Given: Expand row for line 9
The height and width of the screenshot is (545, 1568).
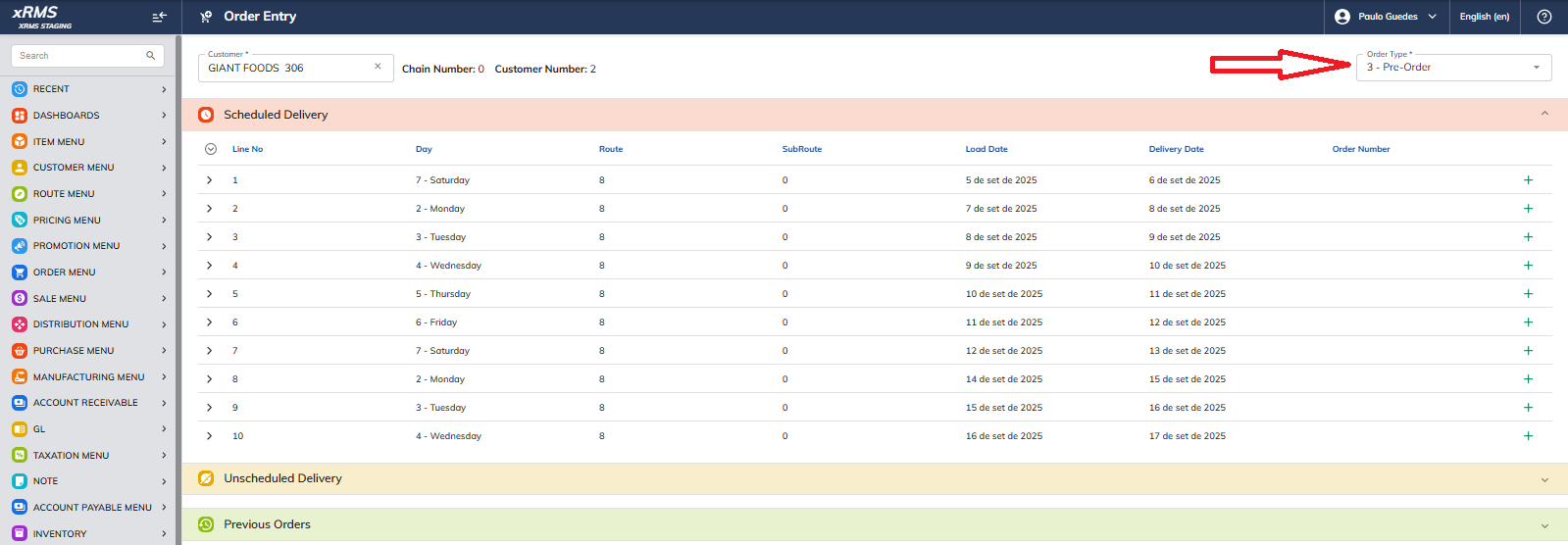Looking at the screenshot, I should point(210,408).
